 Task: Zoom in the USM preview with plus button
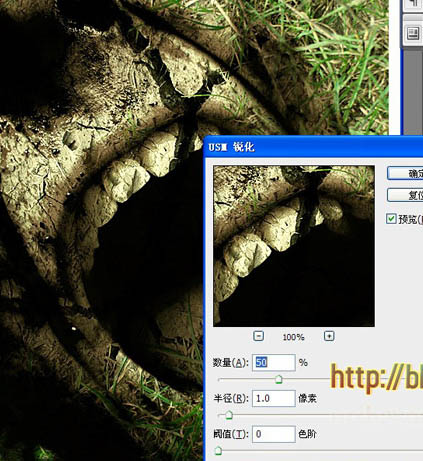click(x=329, y=336)
